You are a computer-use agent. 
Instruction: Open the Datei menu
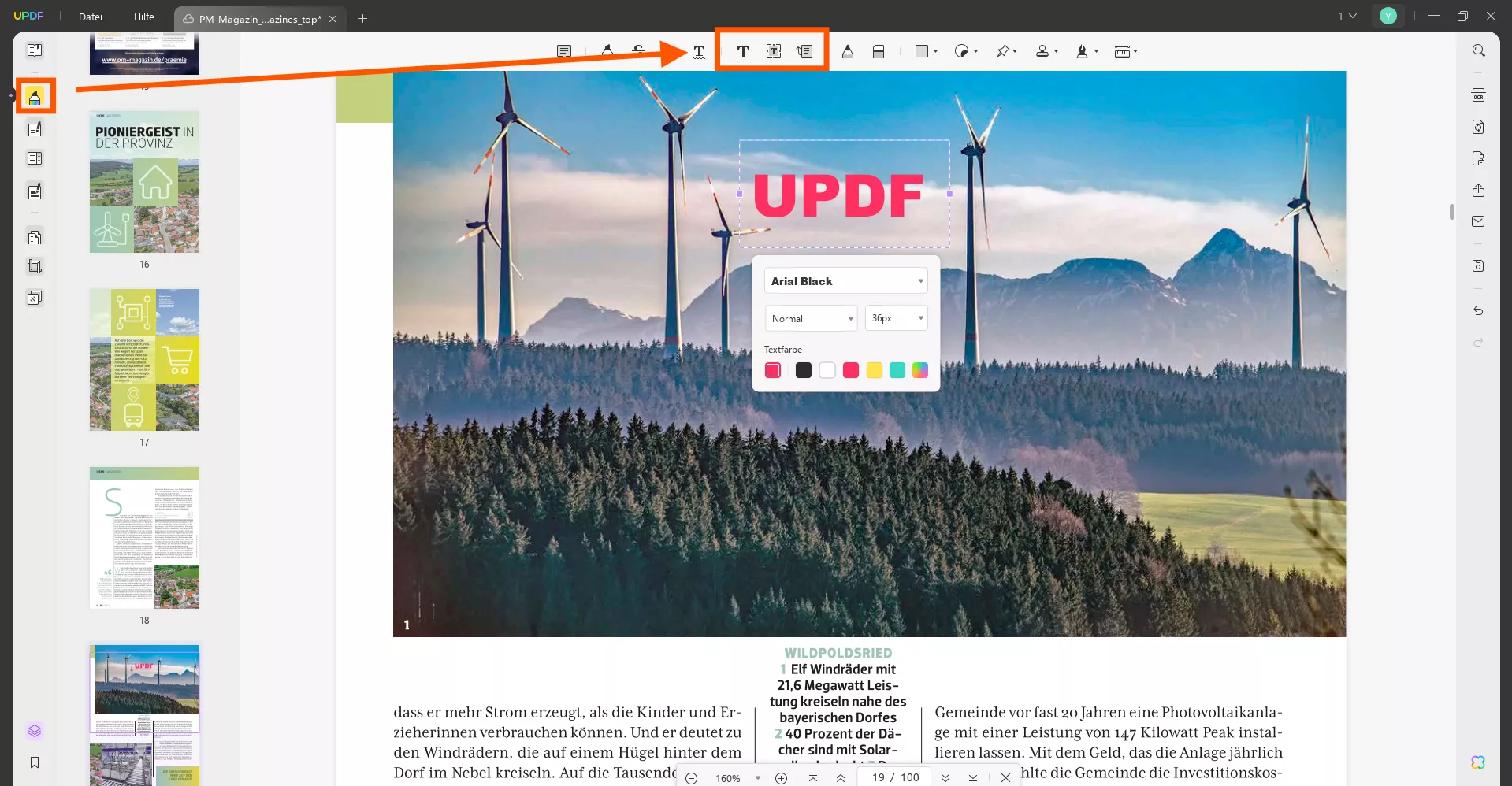point(91,17)
